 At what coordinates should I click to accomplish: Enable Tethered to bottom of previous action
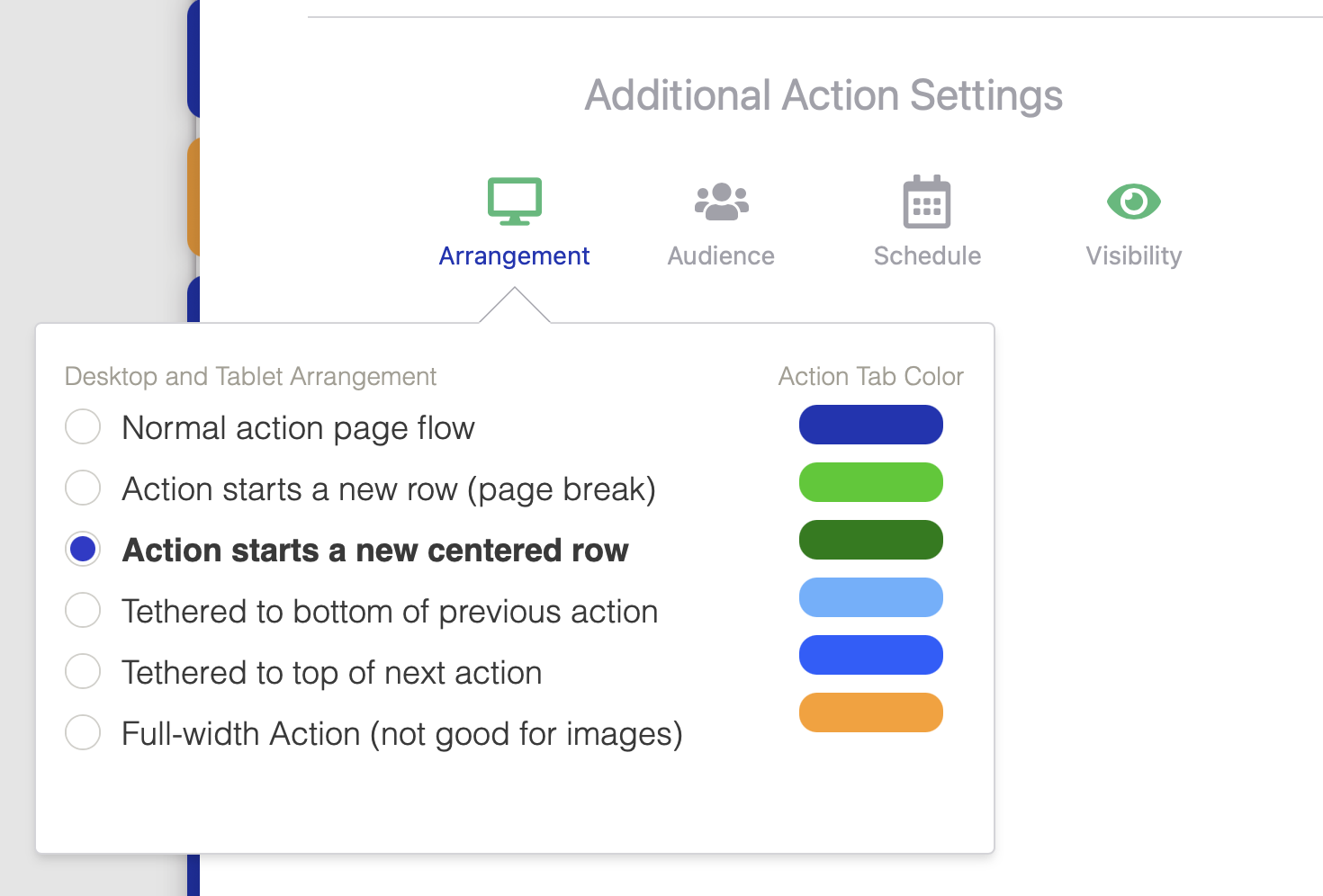point(83,611)
